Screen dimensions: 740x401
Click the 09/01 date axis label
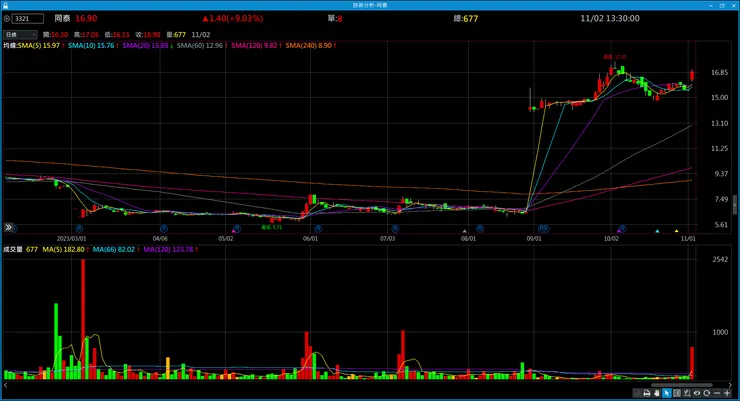(534, 239)
